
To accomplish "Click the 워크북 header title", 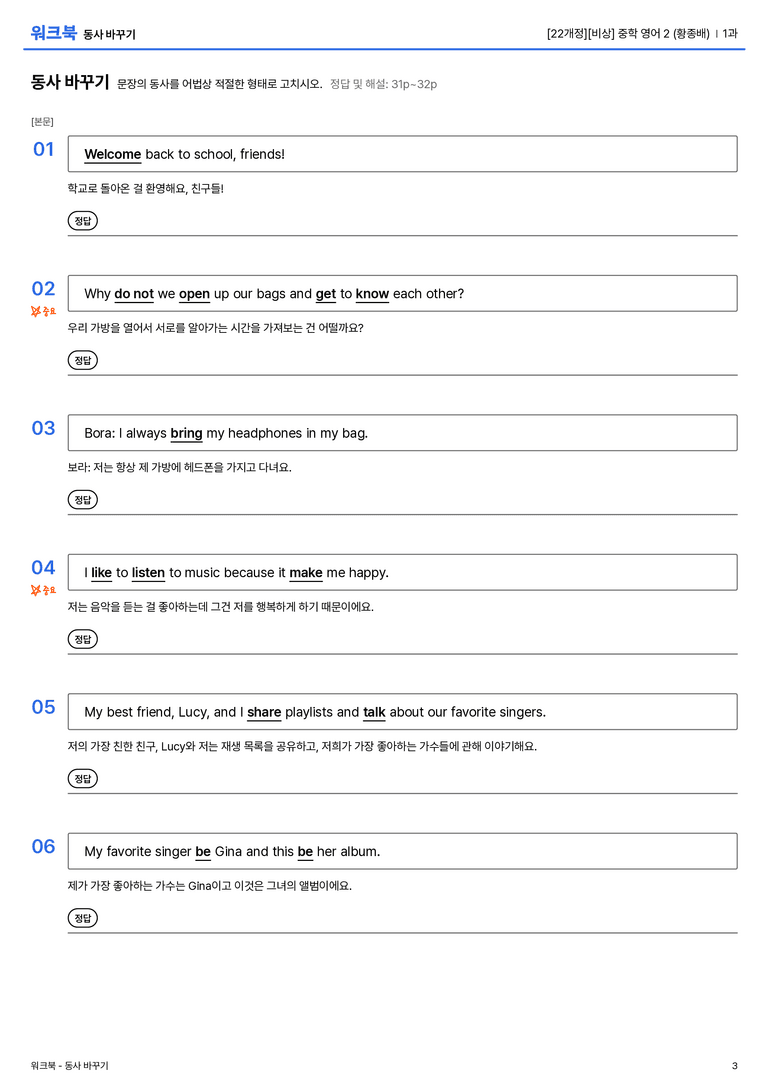I will pos(53,33).
